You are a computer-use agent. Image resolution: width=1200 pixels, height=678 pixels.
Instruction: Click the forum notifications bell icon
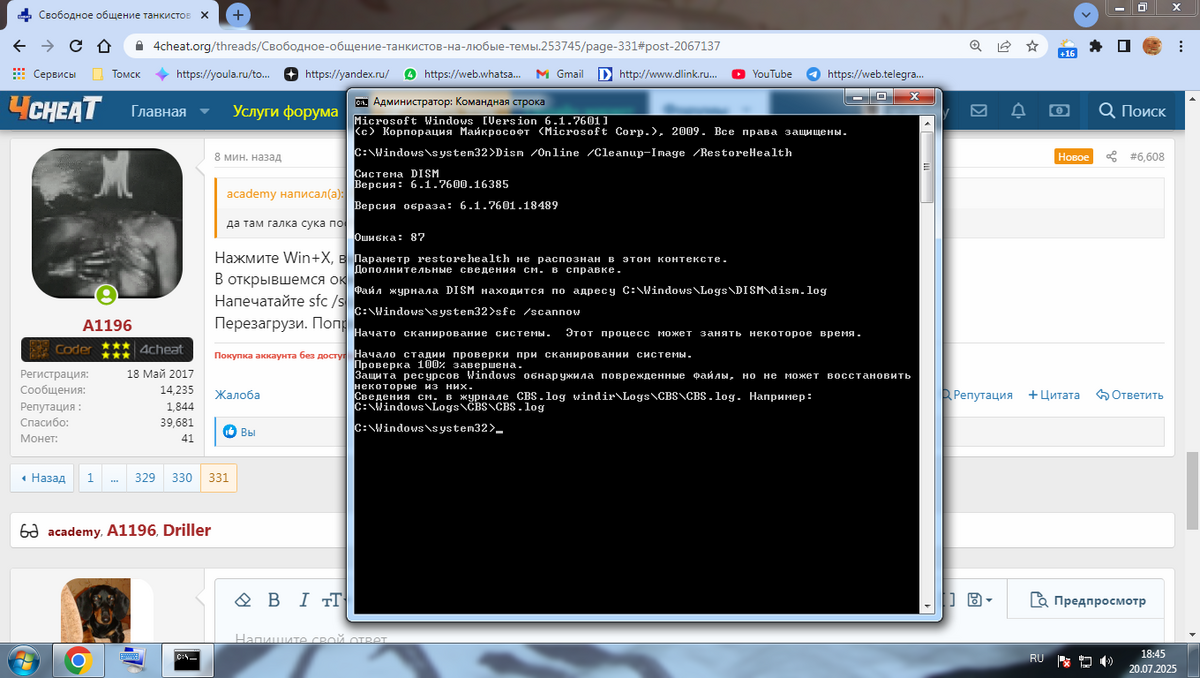(x=1018, y=110)
